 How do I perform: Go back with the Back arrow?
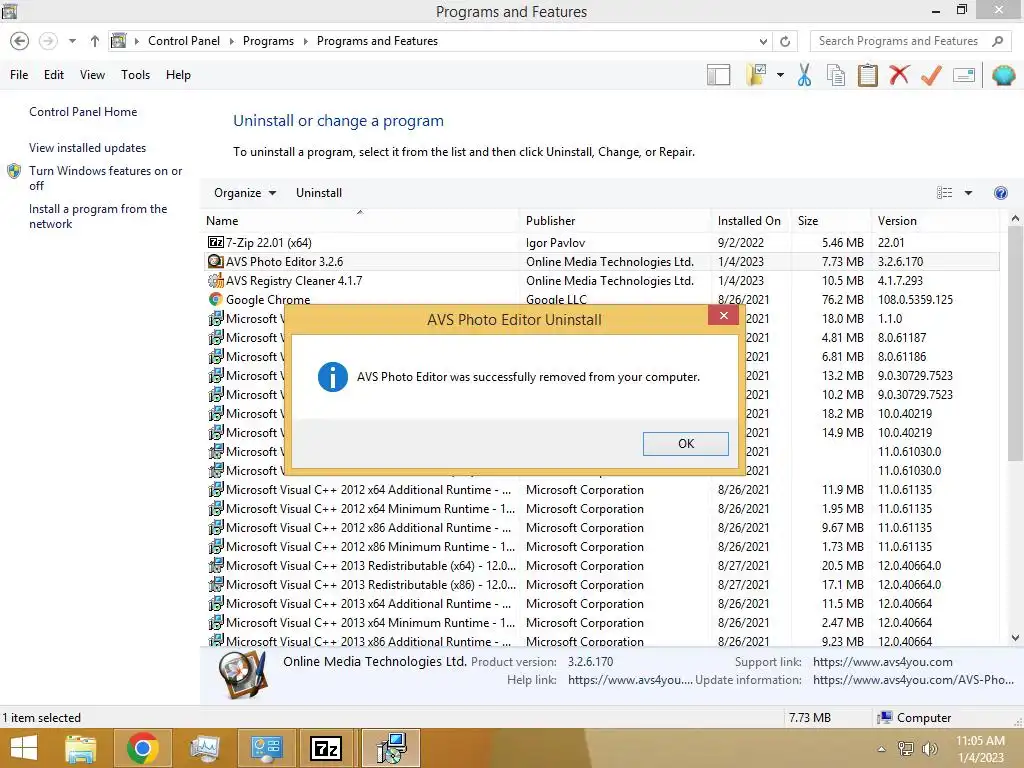click(x=20, y=41)
